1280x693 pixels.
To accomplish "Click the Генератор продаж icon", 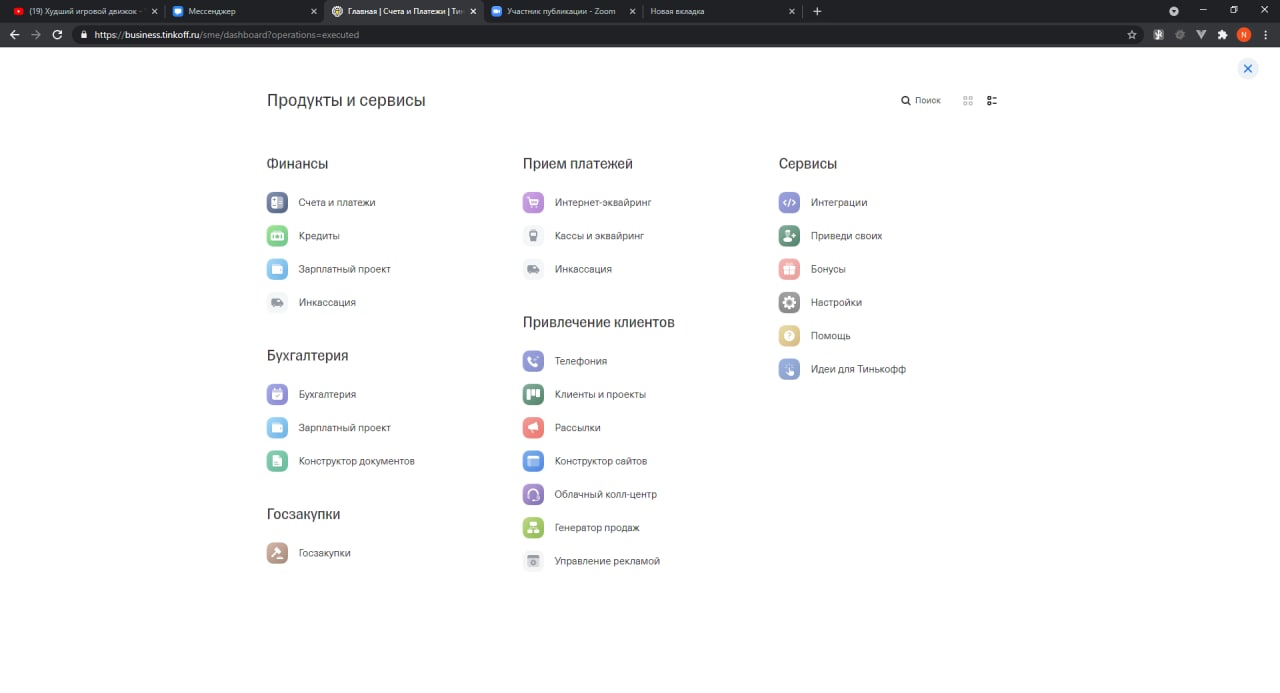I will [x=533, y=528].
